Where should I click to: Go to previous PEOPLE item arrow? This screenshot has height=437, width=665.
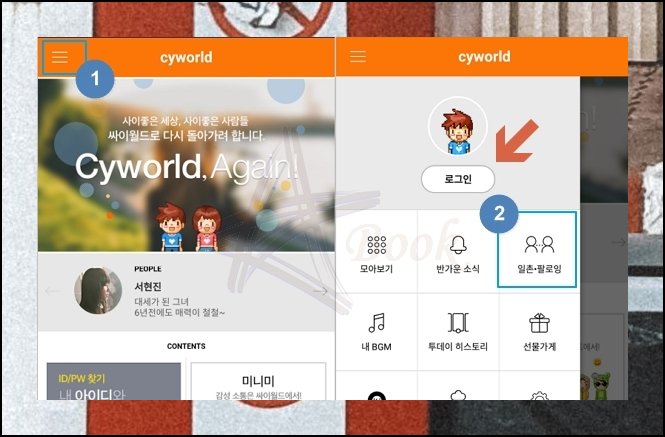click(53, 291)
